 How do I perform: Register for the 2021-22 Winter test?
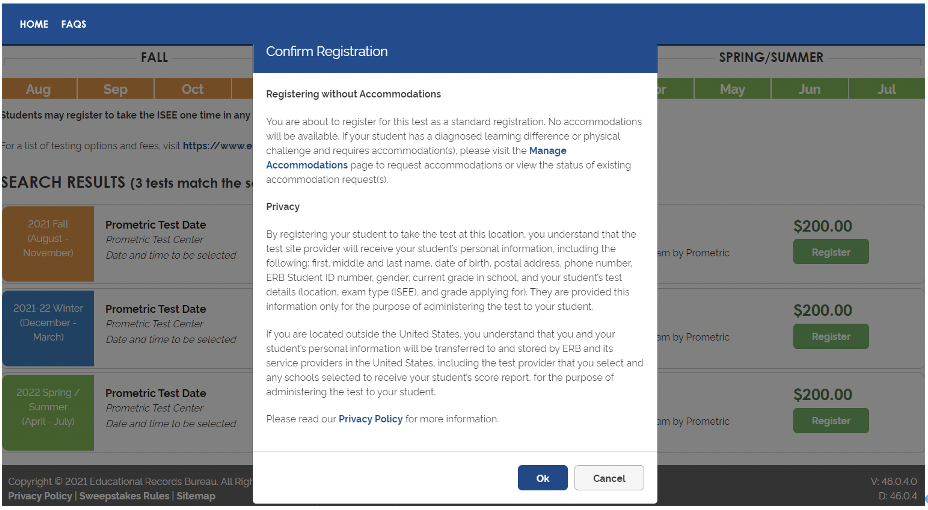point(830,336)
